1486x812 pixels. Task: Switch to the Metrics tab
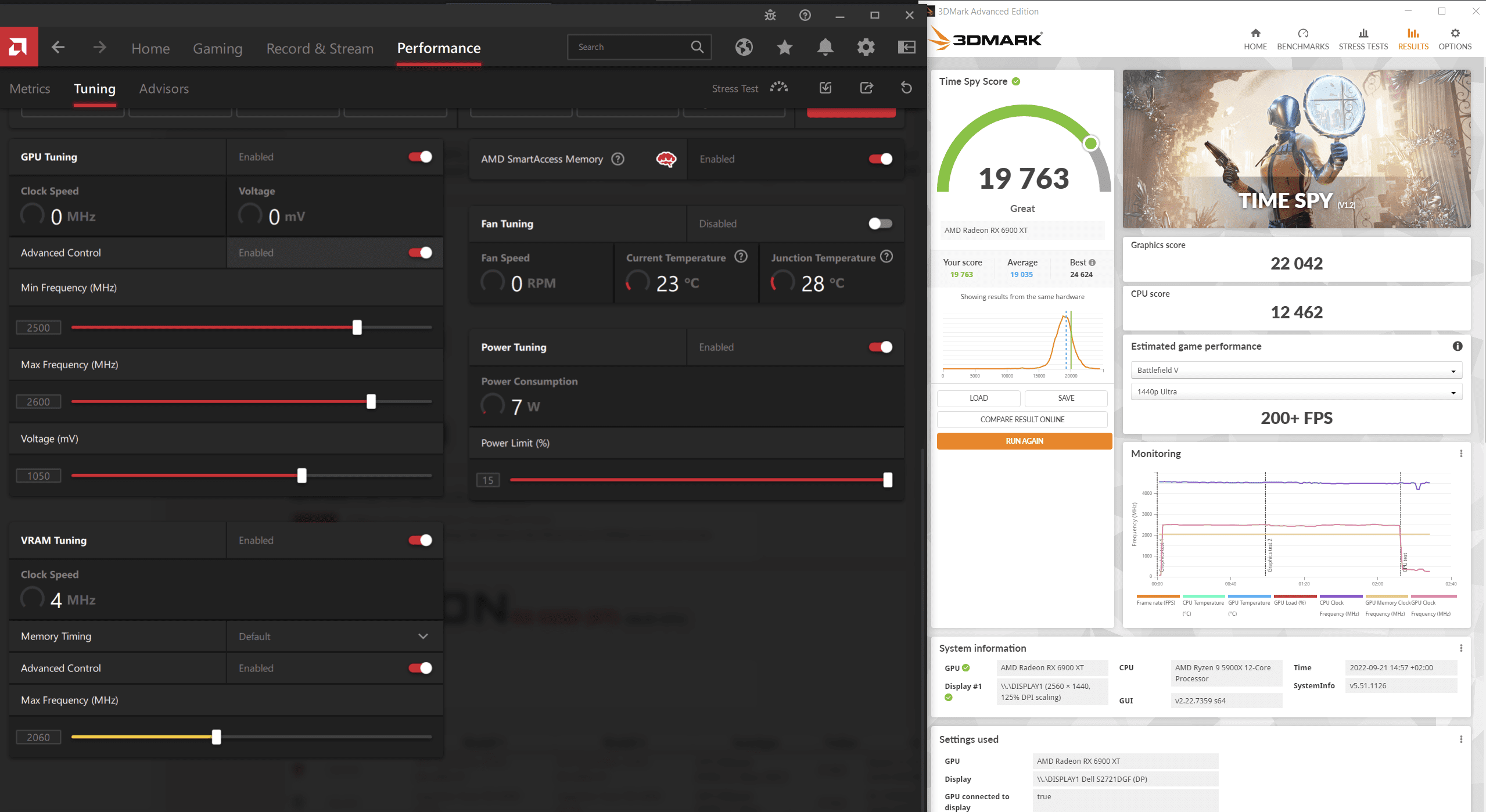[30, 89]
